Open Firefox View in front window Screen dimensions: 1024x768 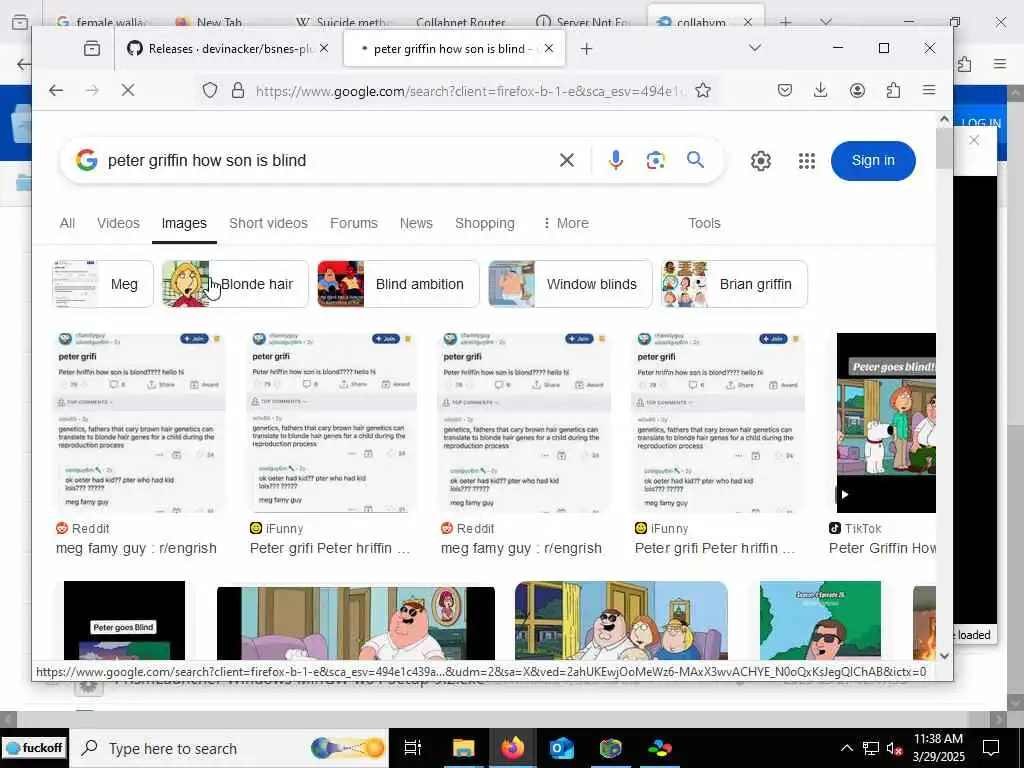(x=92, y=48)
